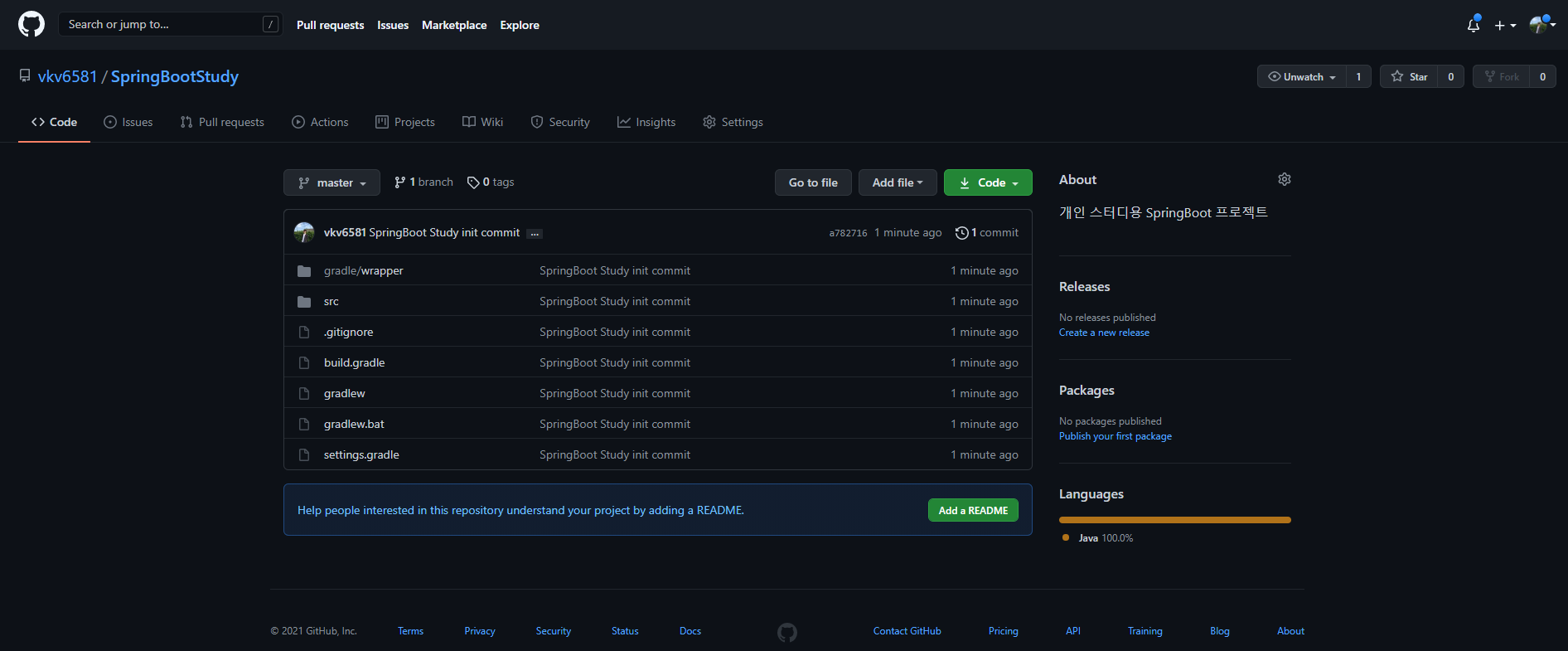Expand commit message ellipsis
Image resolution: width=1568 pixels, height=651 pixels.
point(535,234)
